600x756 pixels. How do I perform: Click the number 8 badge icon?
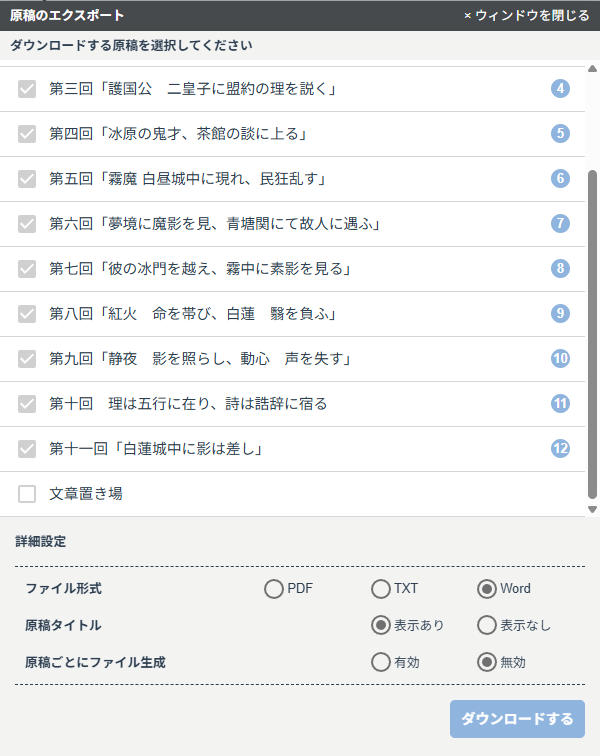pyautogui.click(x=560, y=269)
